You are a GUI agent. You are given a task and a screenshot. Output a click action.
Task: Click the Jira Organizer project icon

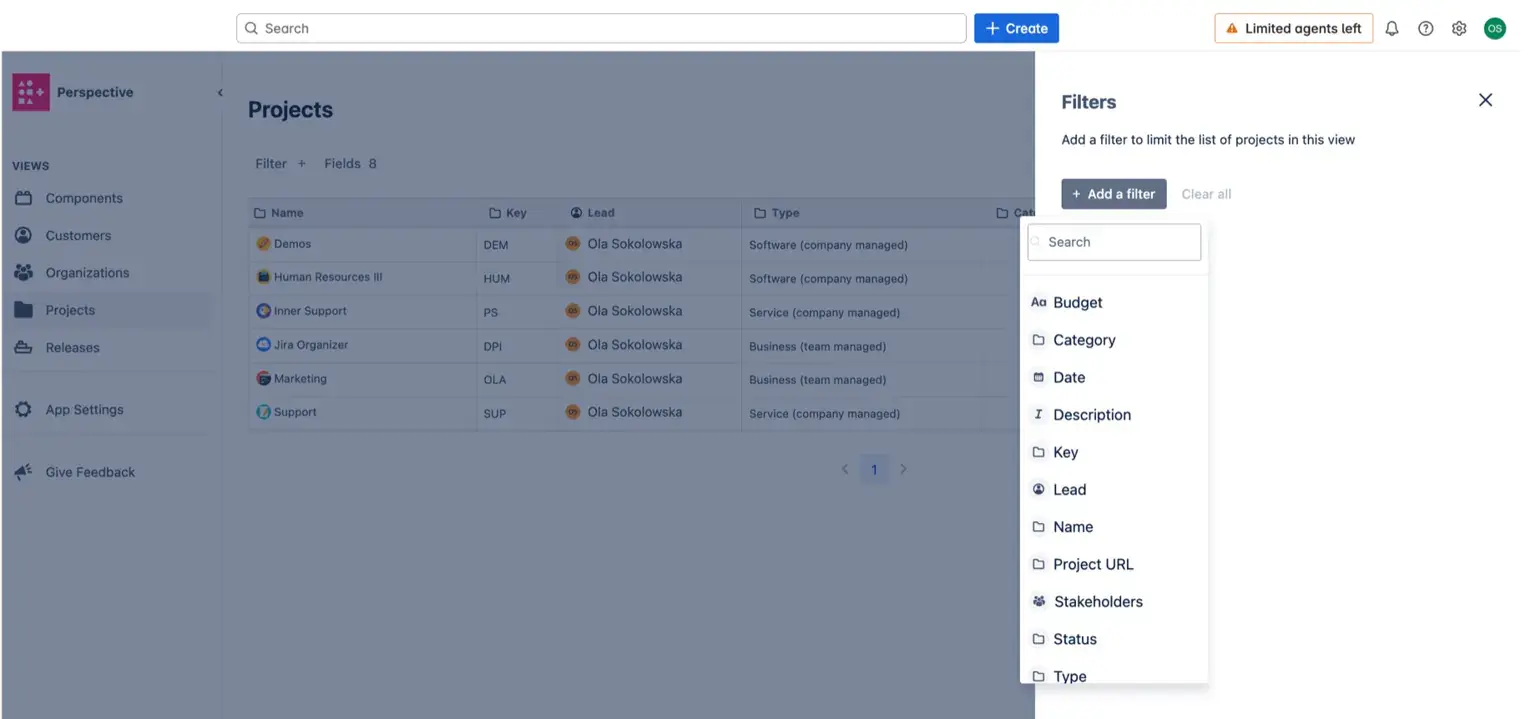264,345
